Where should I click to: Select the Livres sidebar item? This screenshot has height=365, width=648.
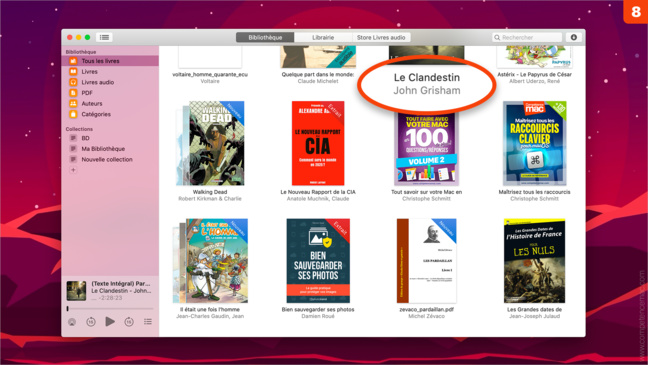pyautogui.click(x=110, y=72)
